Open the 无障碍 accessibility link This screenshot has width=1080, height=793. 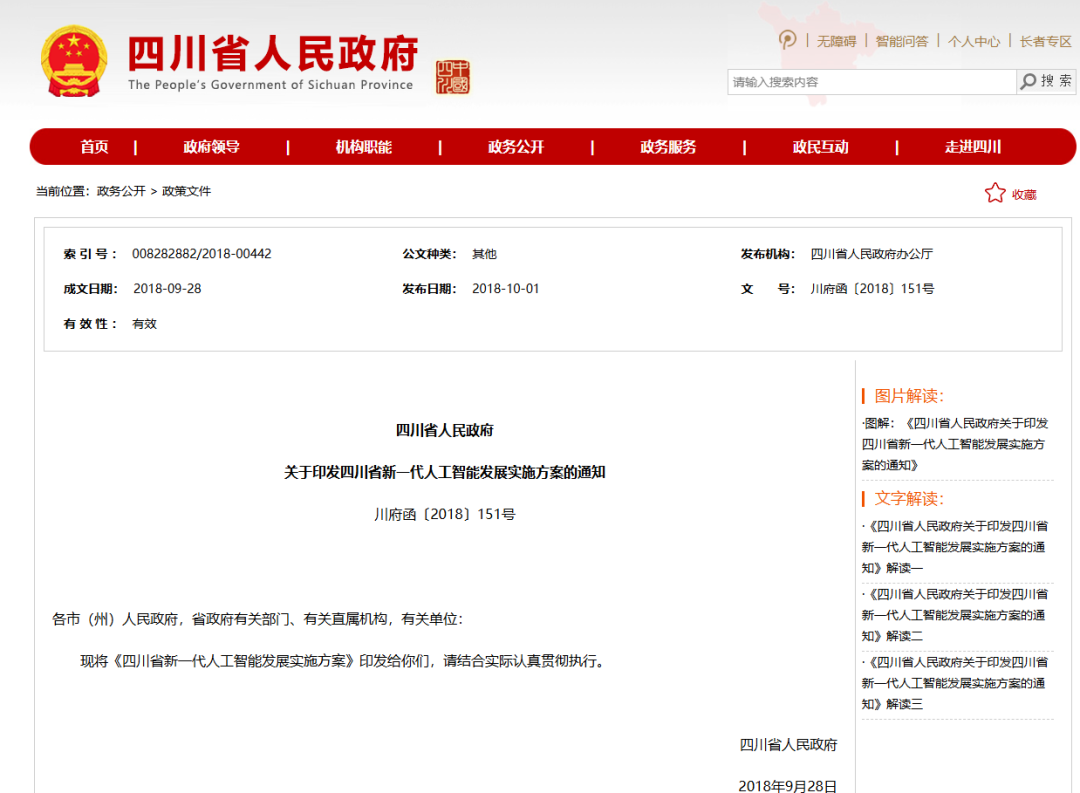coord(836,41)
